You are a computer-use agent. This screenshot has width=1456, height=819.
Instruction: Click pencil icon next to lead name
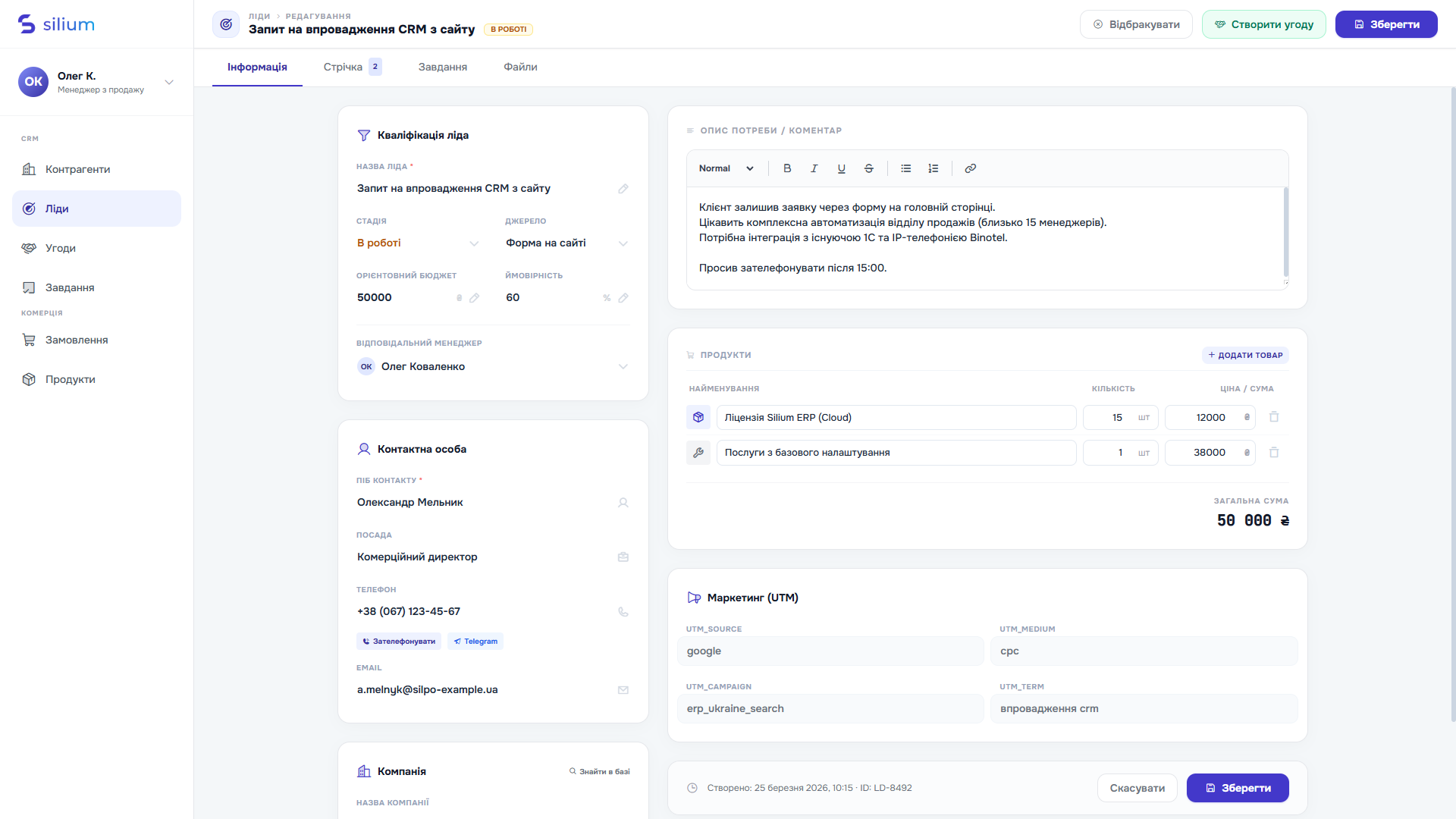[x=623, y=189]
